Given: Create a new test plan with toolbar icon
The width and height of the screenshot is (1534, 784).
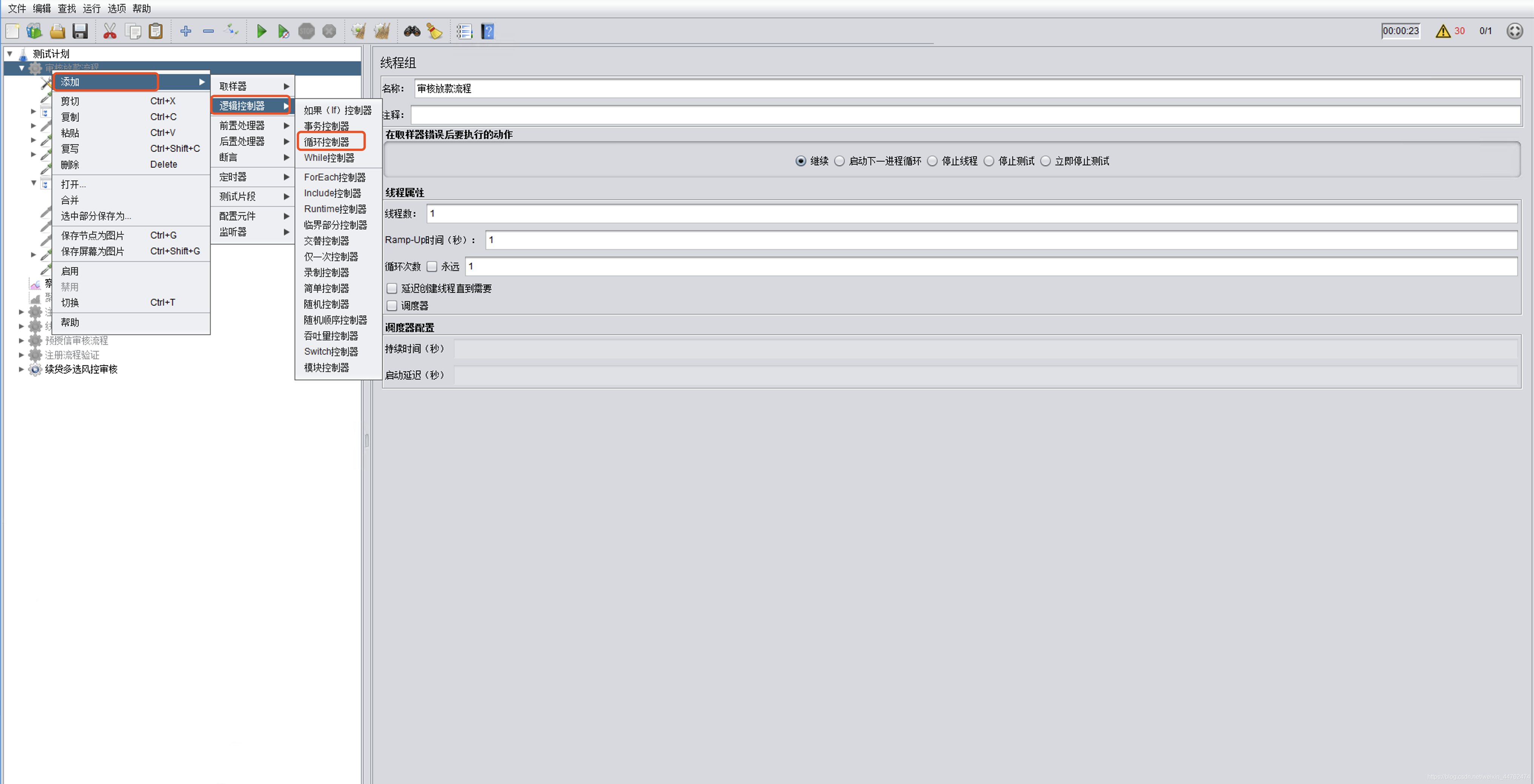Looking at the screenshot, I should point(12,31).
